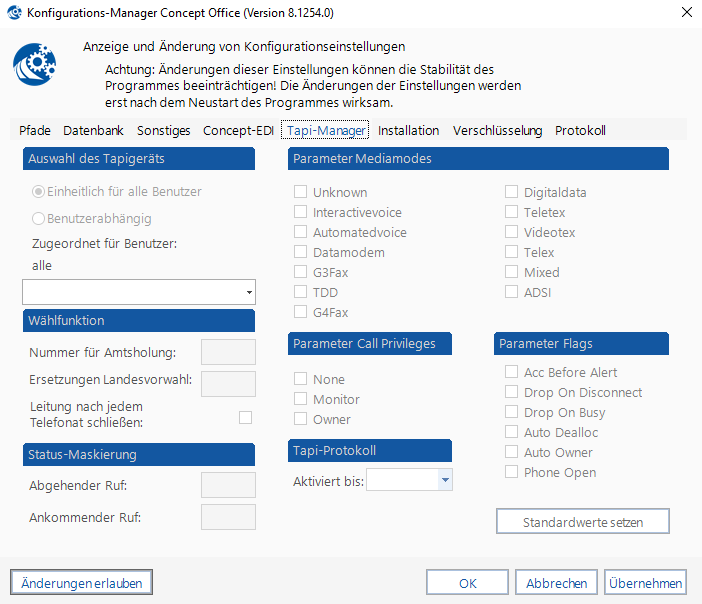Close the Konfigurations-Manager window
702x604 pixels.
pyautogui.click(x=685, y=13)
